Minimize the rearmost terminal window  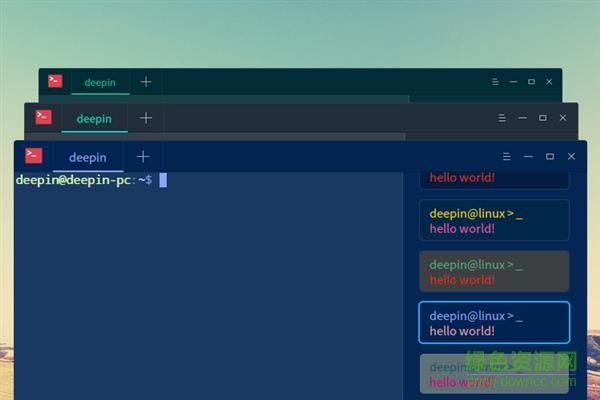coord(514,82)
